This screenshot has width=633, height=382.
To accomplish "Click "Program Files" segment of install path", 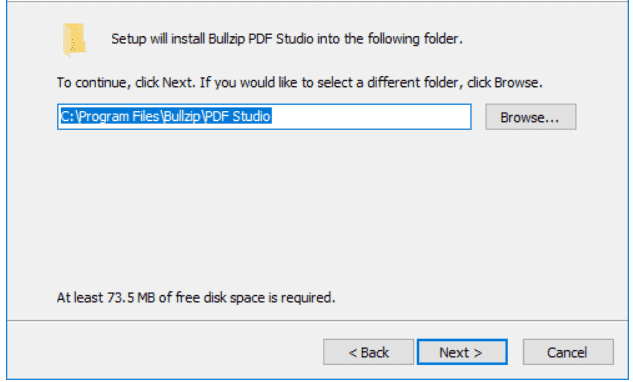I will click(x=120, y=116).
